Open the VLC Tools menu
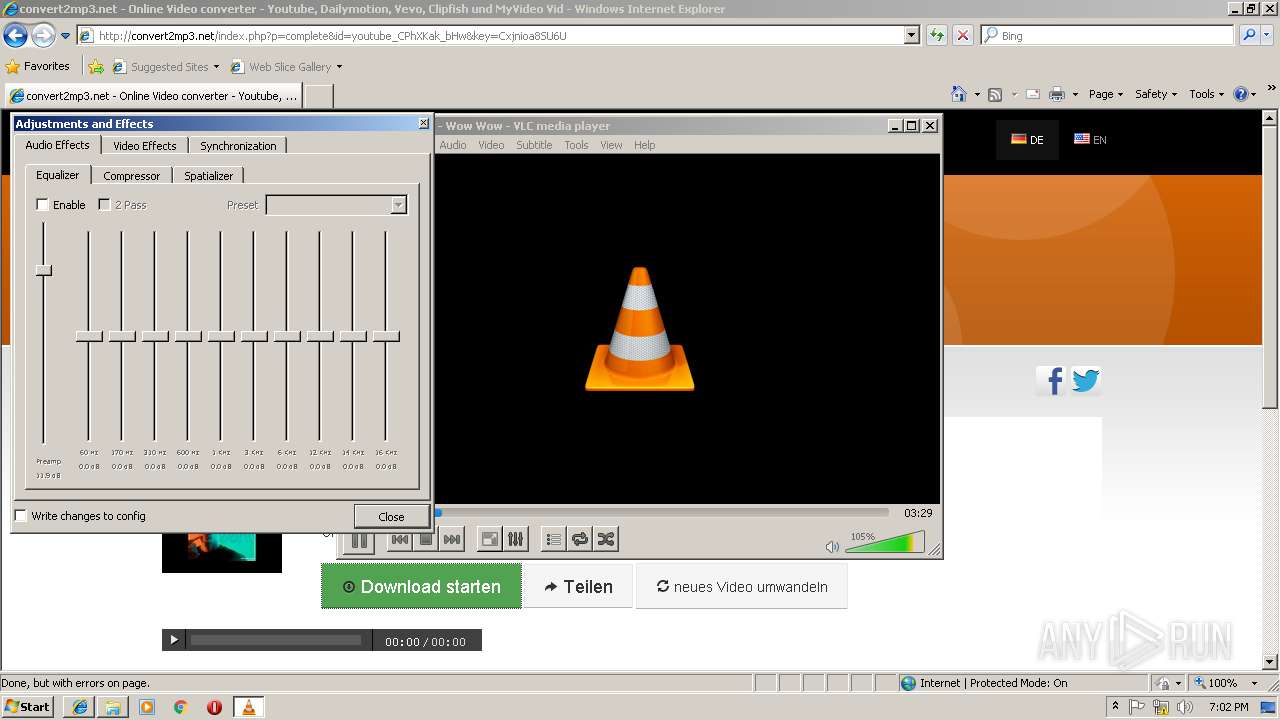 (x=576, y=145)
